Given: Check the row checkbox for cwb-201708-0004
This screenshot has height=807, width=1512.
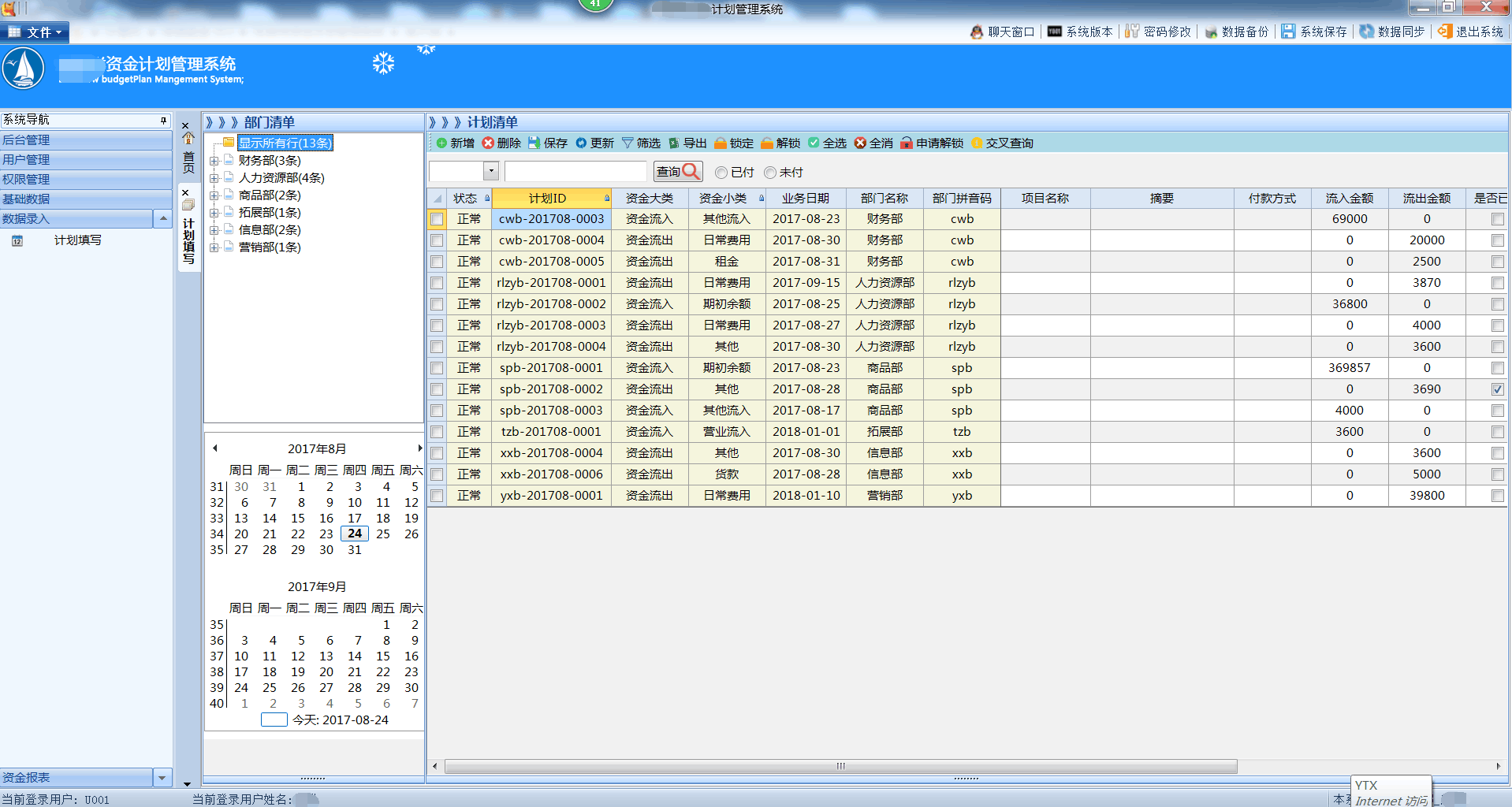Looking at the screenshot, I should 437,240.
